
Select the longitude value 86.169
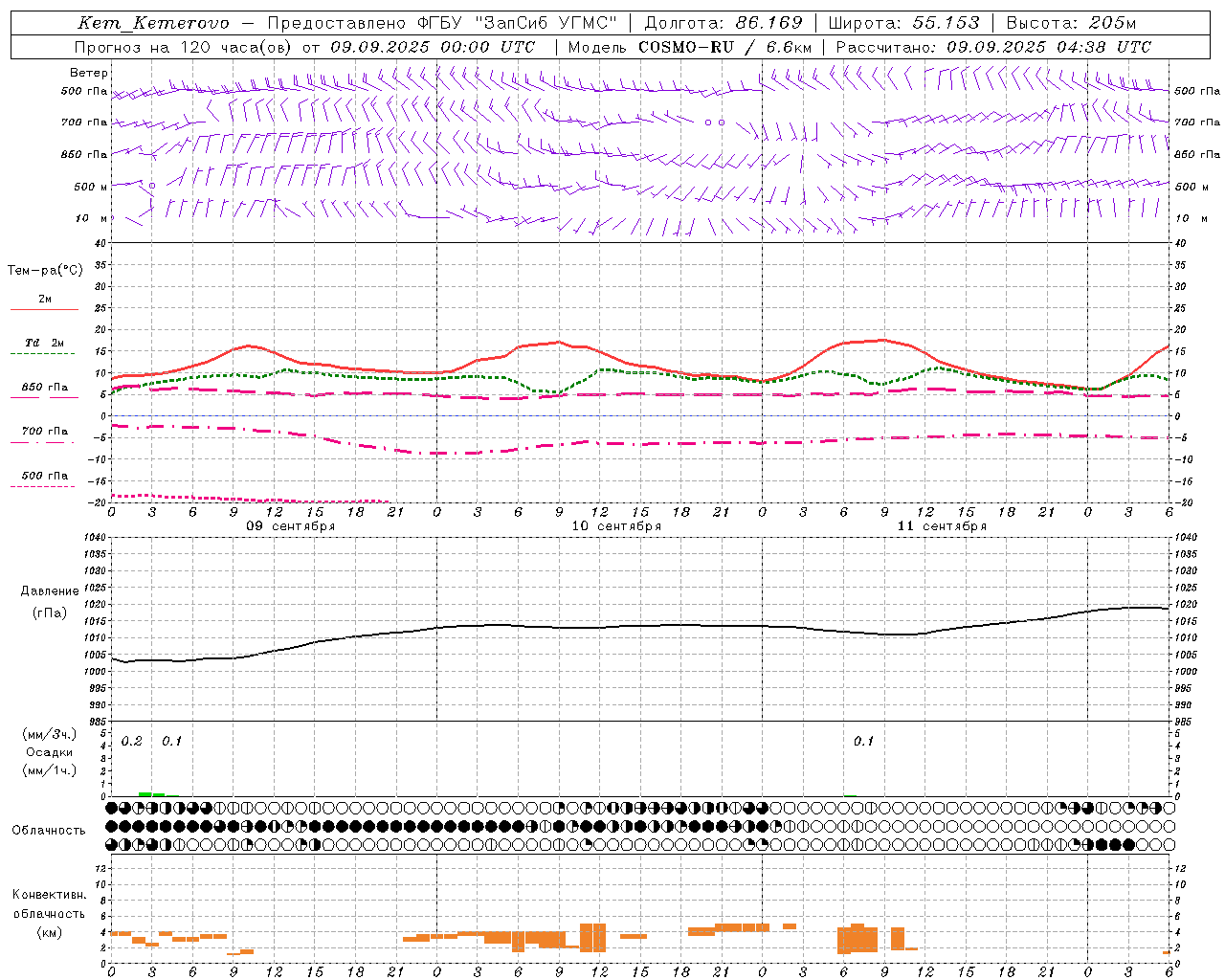[x=769, y=23]
